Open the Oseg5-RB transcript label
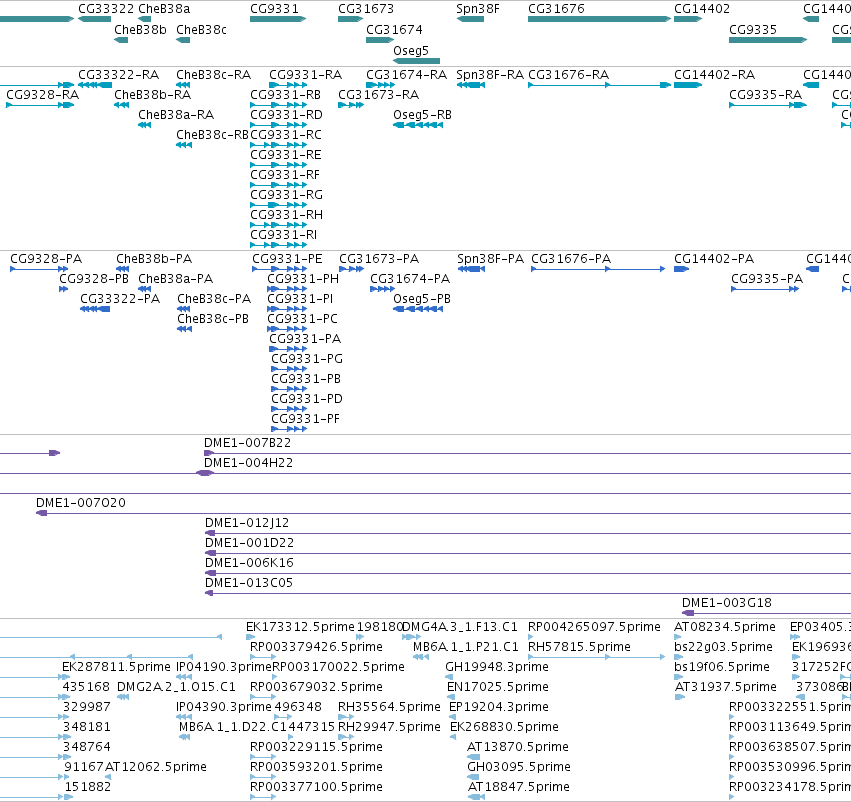851x802 pixels. [x=422, y=114]
